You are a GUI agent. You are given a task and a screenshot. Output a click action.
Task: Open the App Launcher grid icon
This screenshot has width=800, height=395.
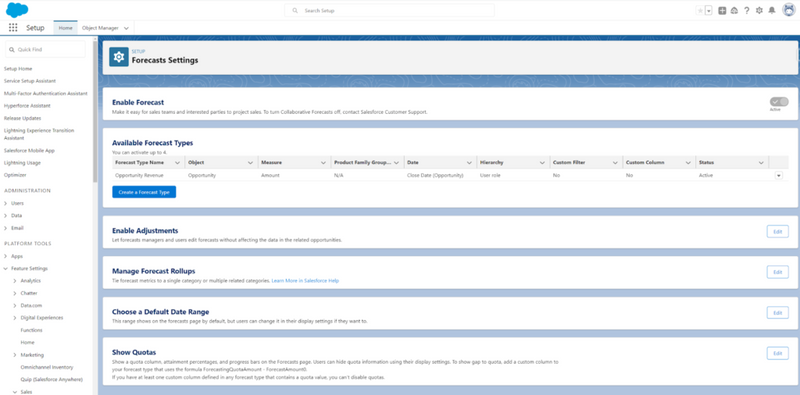[x=13, y=28]
